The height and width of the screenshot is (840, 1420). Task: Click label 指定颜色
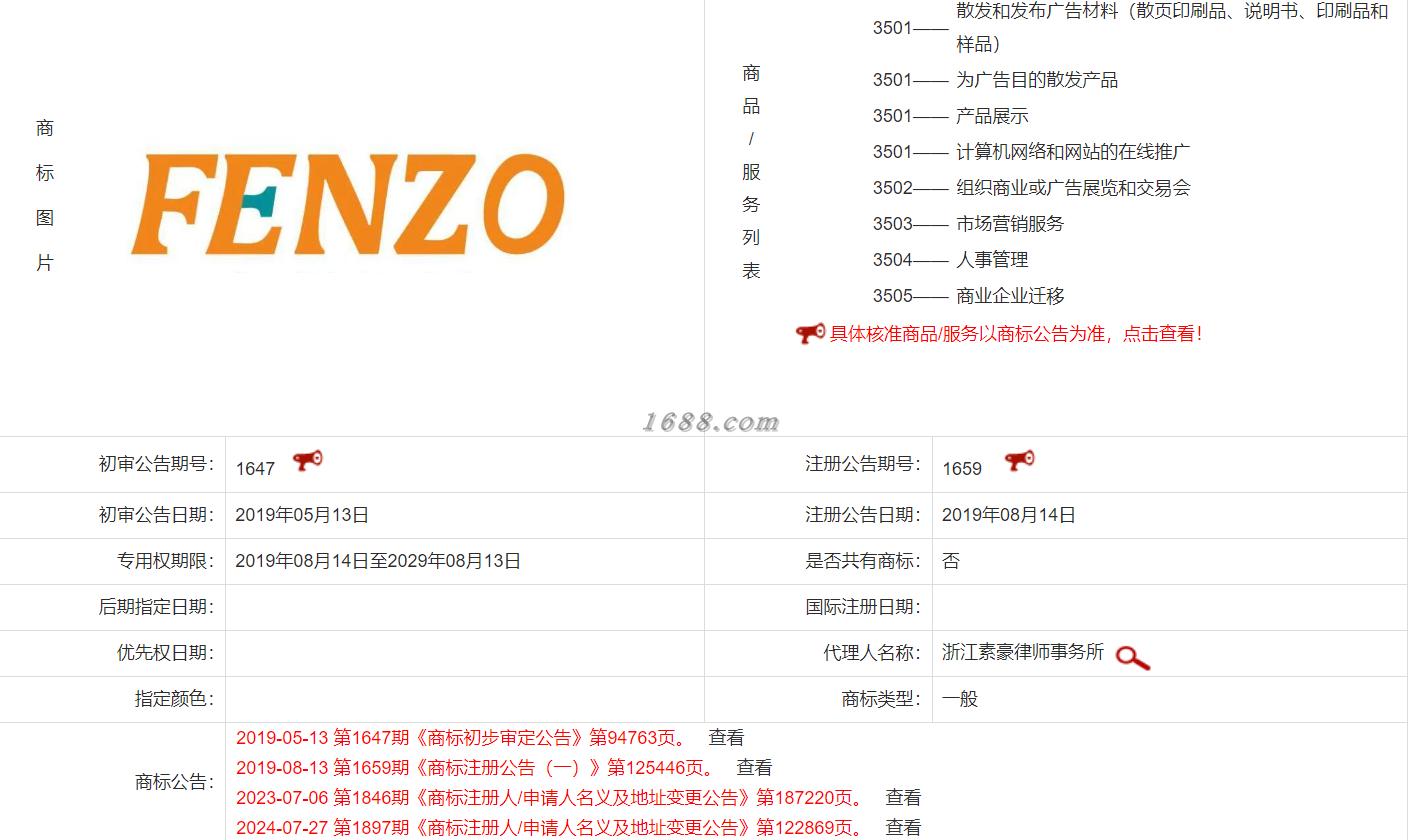click(174, 699)
